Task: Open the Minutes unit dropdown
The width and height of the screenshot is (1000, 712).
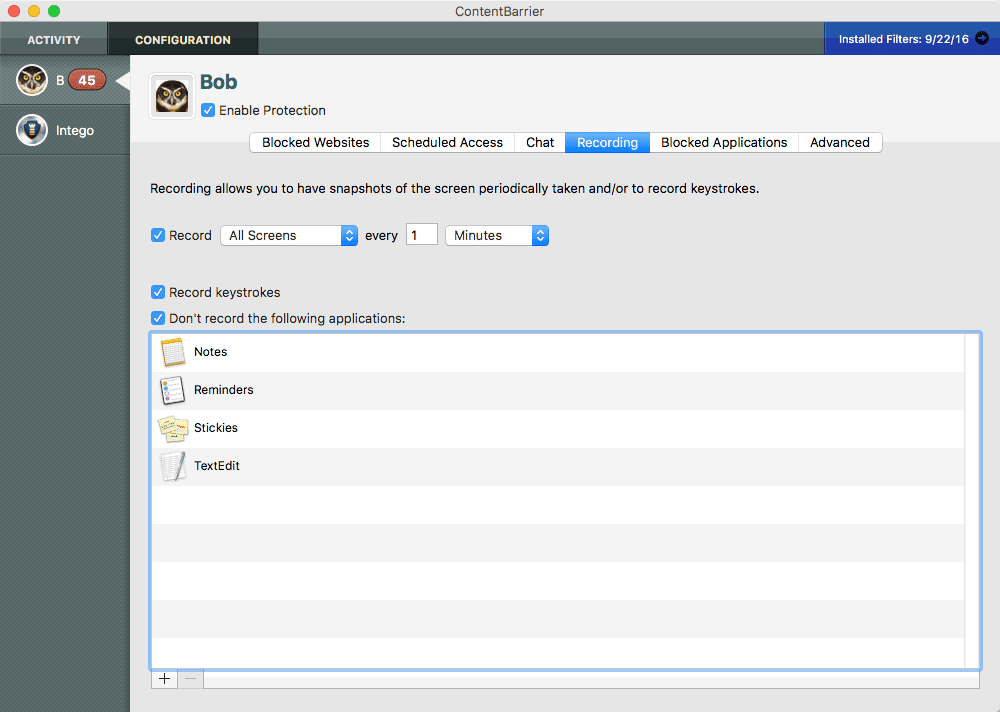Action: pos(497,235)
